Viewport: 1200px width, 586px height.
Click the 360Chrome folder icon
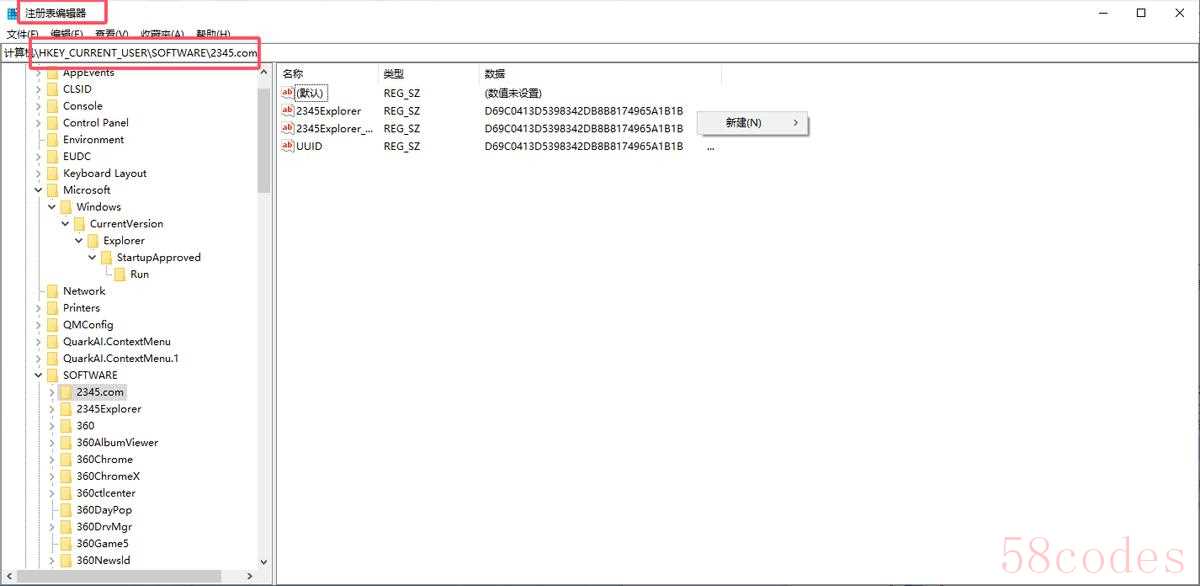(66, 459)
